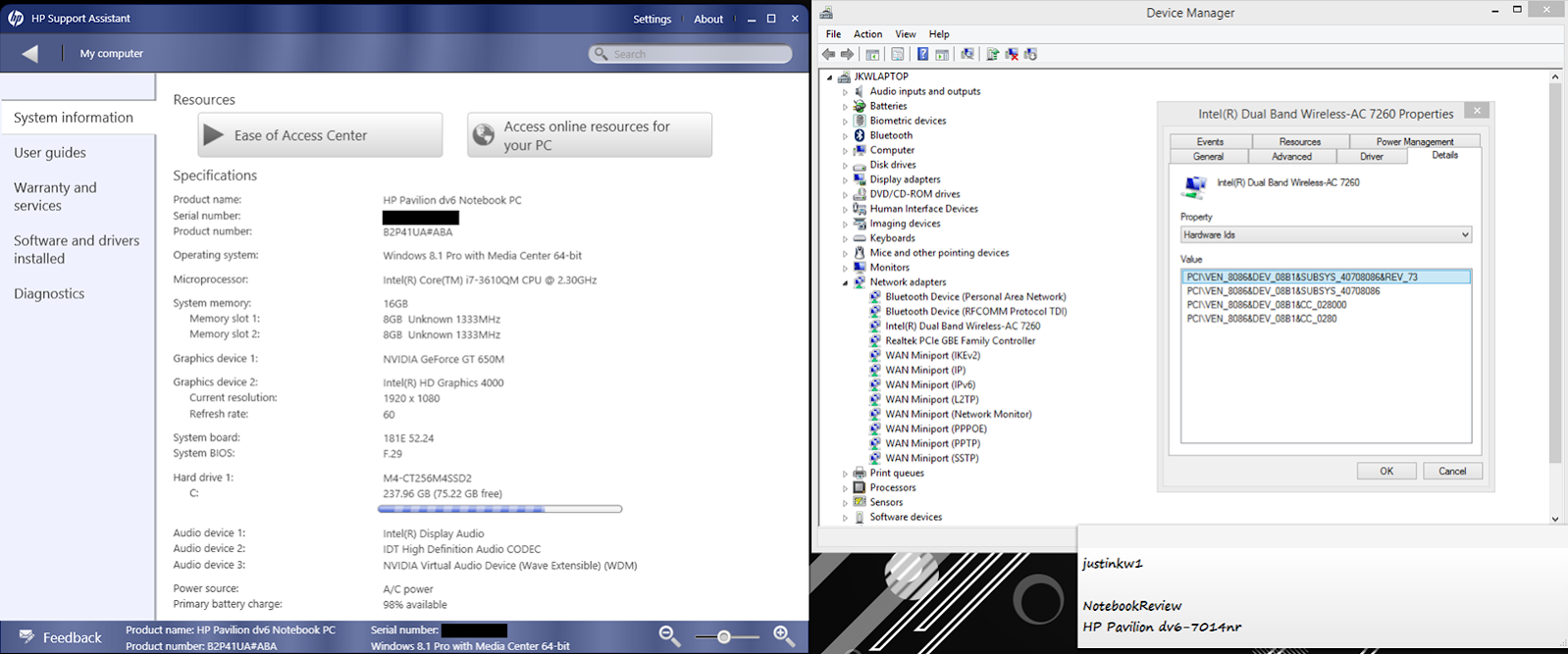
Task: Select Warranty and services sidebar item
Action: 55,196
